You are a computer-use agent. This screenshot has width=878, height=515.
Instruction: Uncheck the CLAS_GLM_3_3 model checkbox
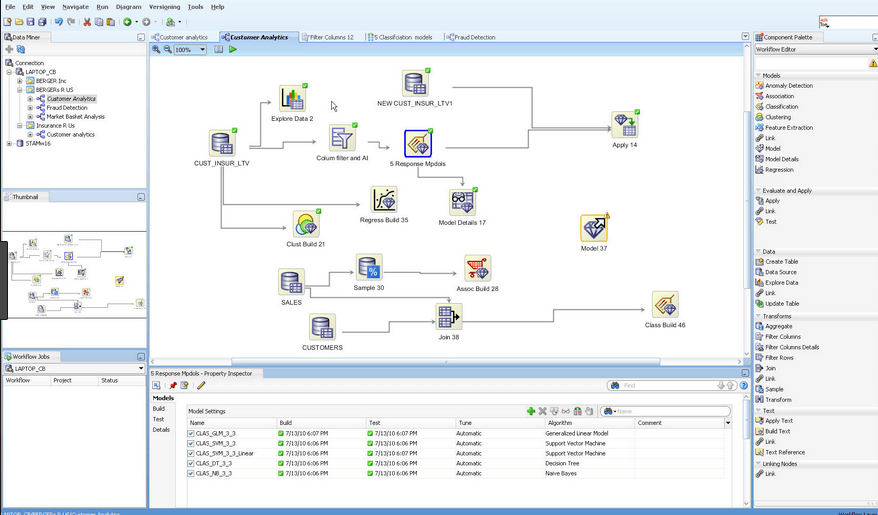[x=192, y=434]
